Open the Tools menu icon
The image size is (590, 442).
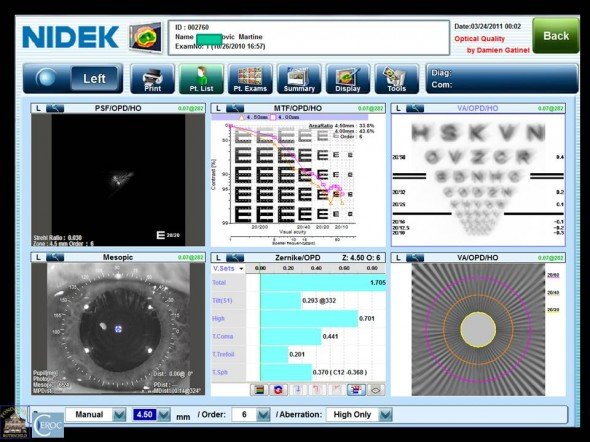point(397,79)
